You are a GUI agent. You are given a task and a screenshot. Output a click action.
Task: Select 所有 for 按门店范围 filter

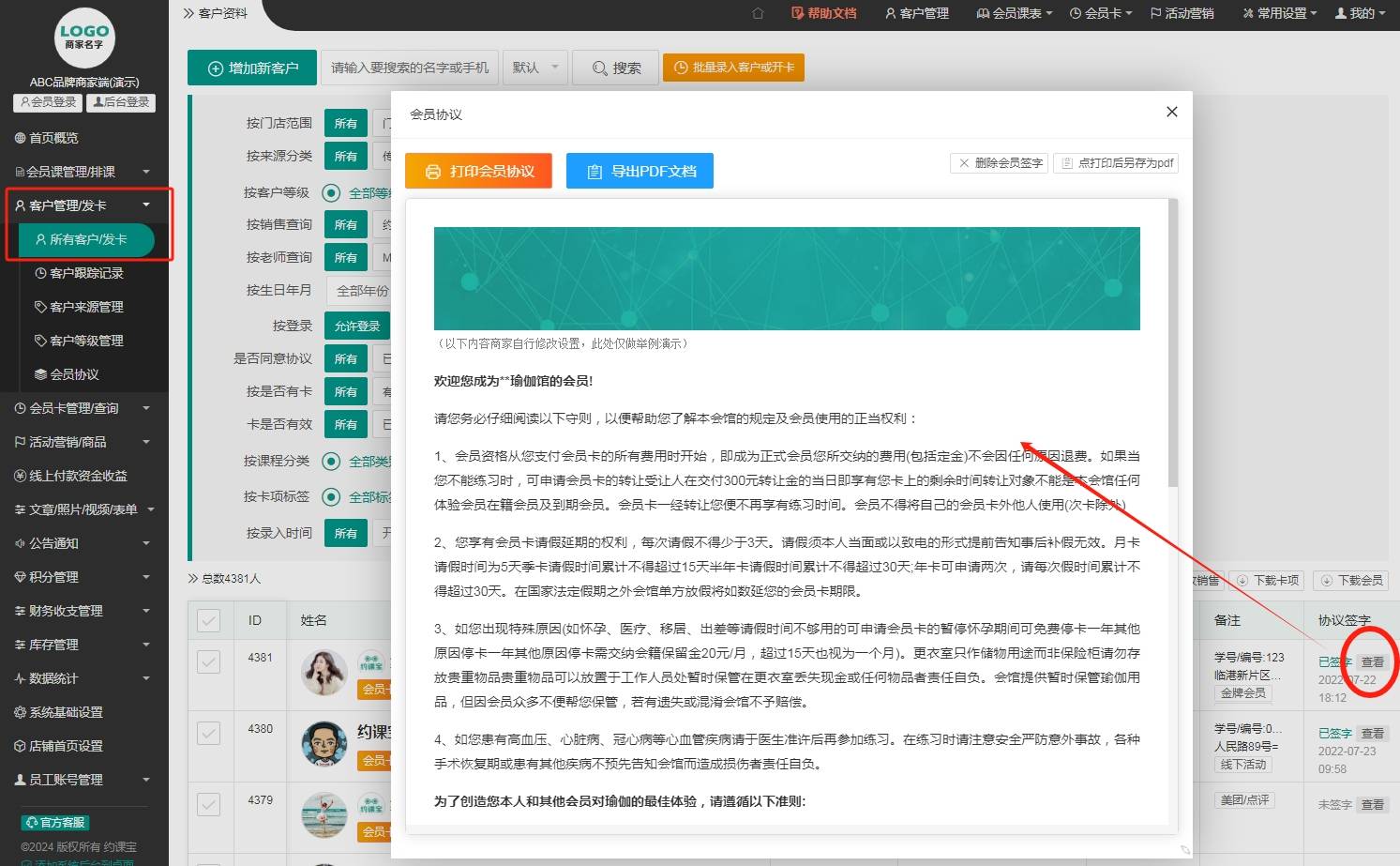click(x=345, y=123)
